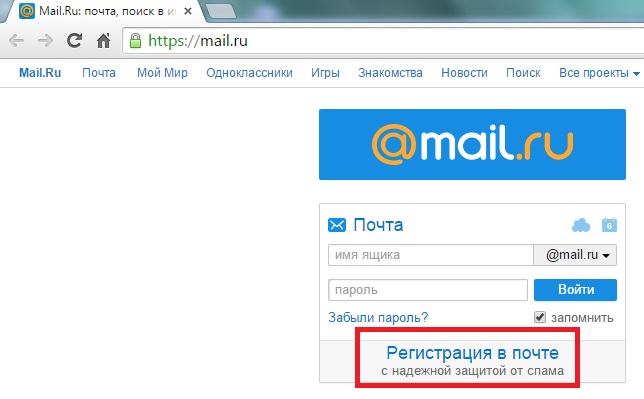The image size is (644, 399).
Task: Click into the пароль field
Action: point(428,290)
